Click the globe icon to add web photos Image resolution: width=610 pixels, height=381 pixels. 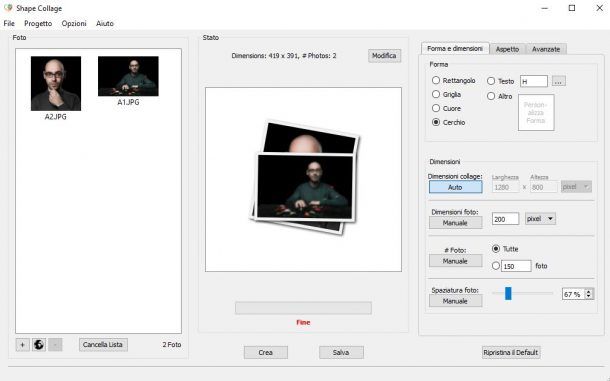coord(39,344)
